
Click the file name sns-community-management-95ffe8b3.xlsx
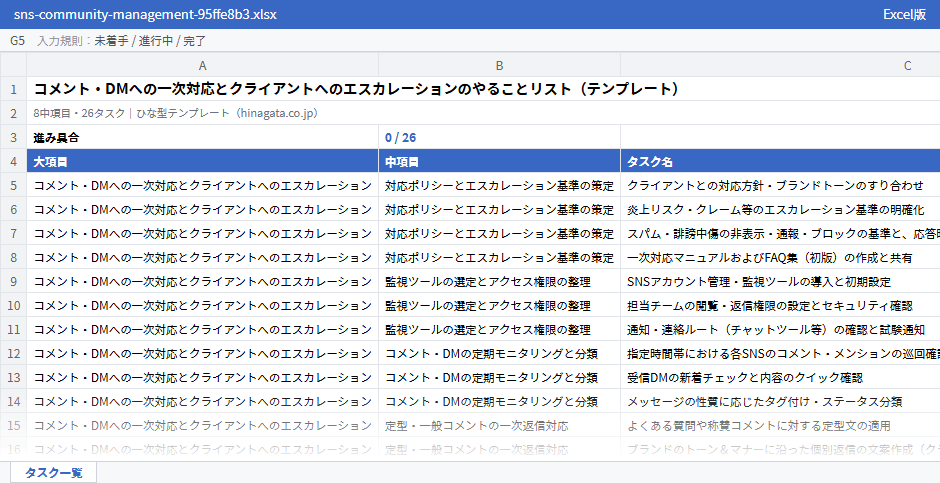point(145,14)
